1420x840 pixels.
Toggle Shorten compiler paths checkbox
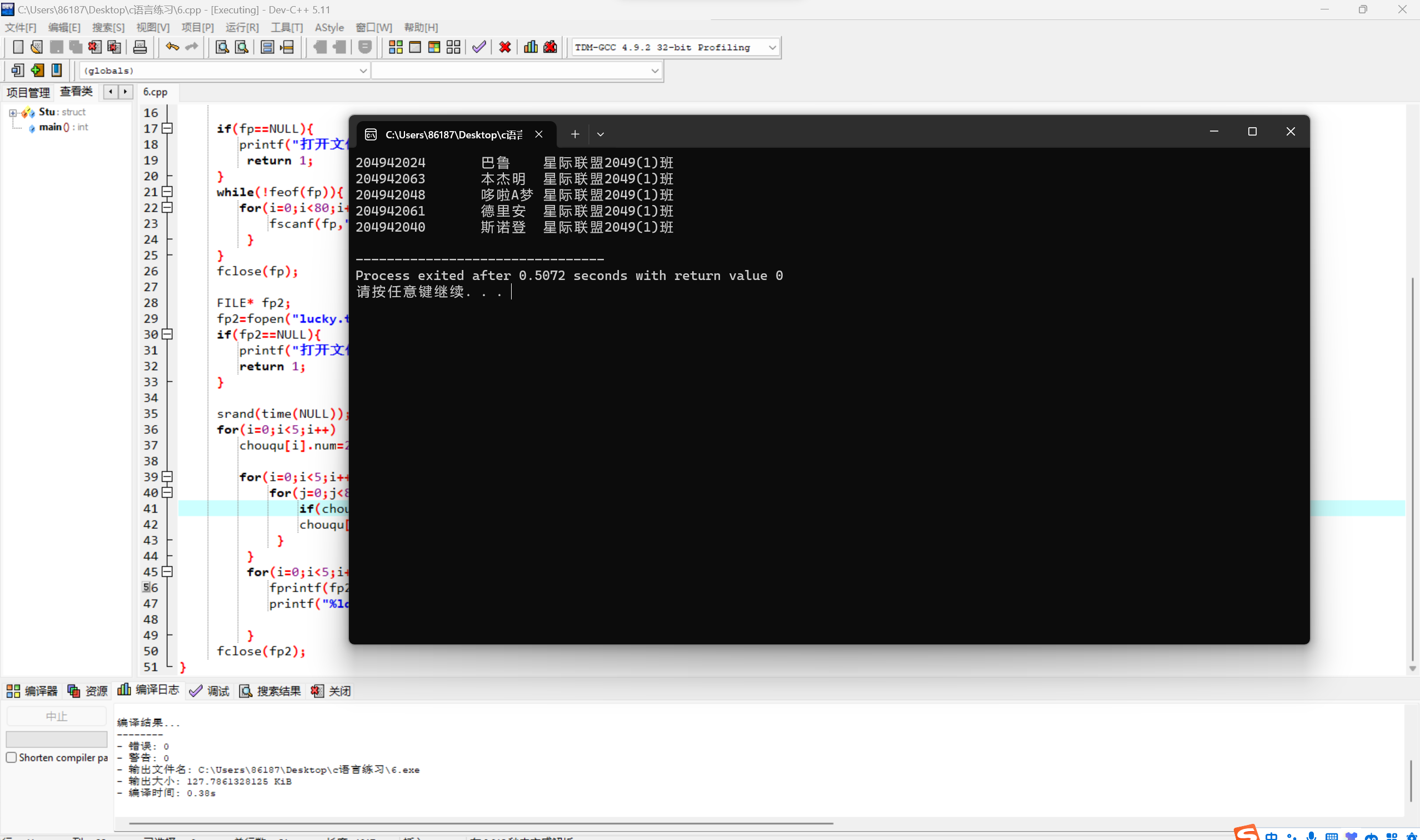(11, 757)
